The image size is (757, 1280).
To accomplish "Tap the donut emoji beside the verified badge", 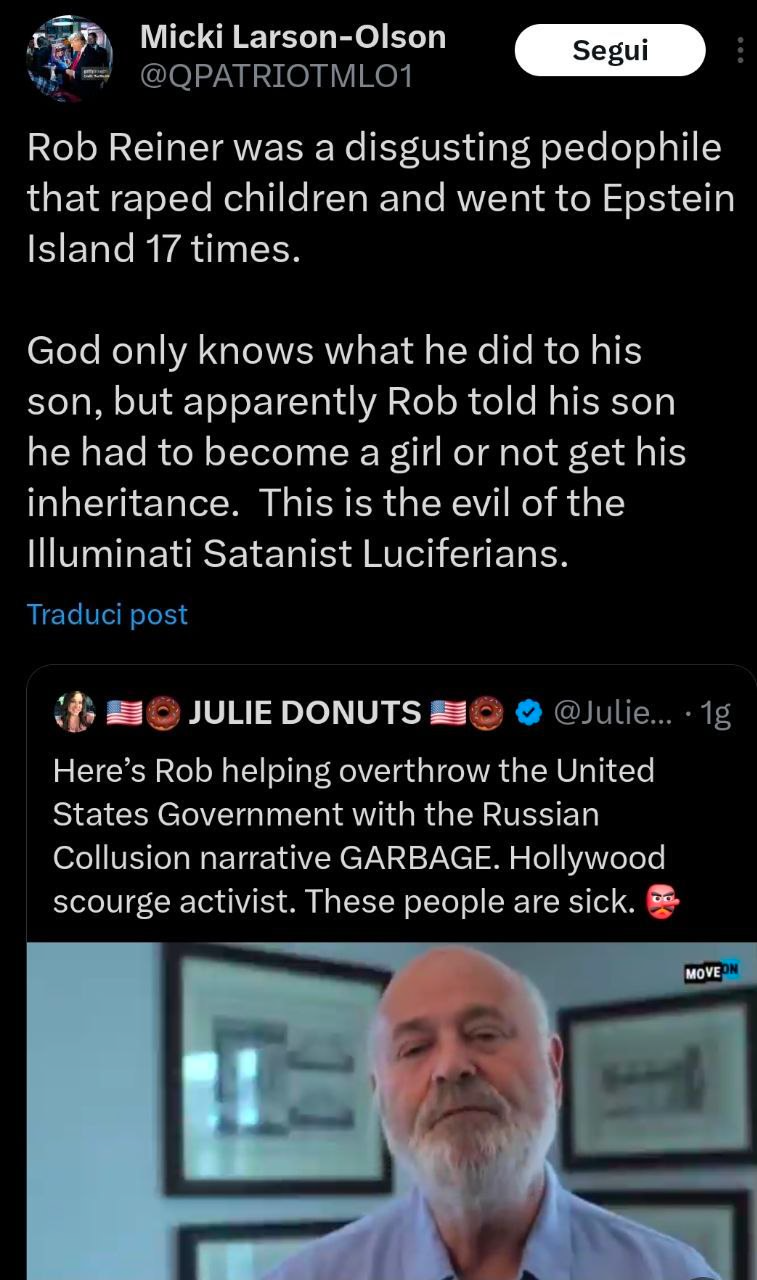I will coord(486,712).
